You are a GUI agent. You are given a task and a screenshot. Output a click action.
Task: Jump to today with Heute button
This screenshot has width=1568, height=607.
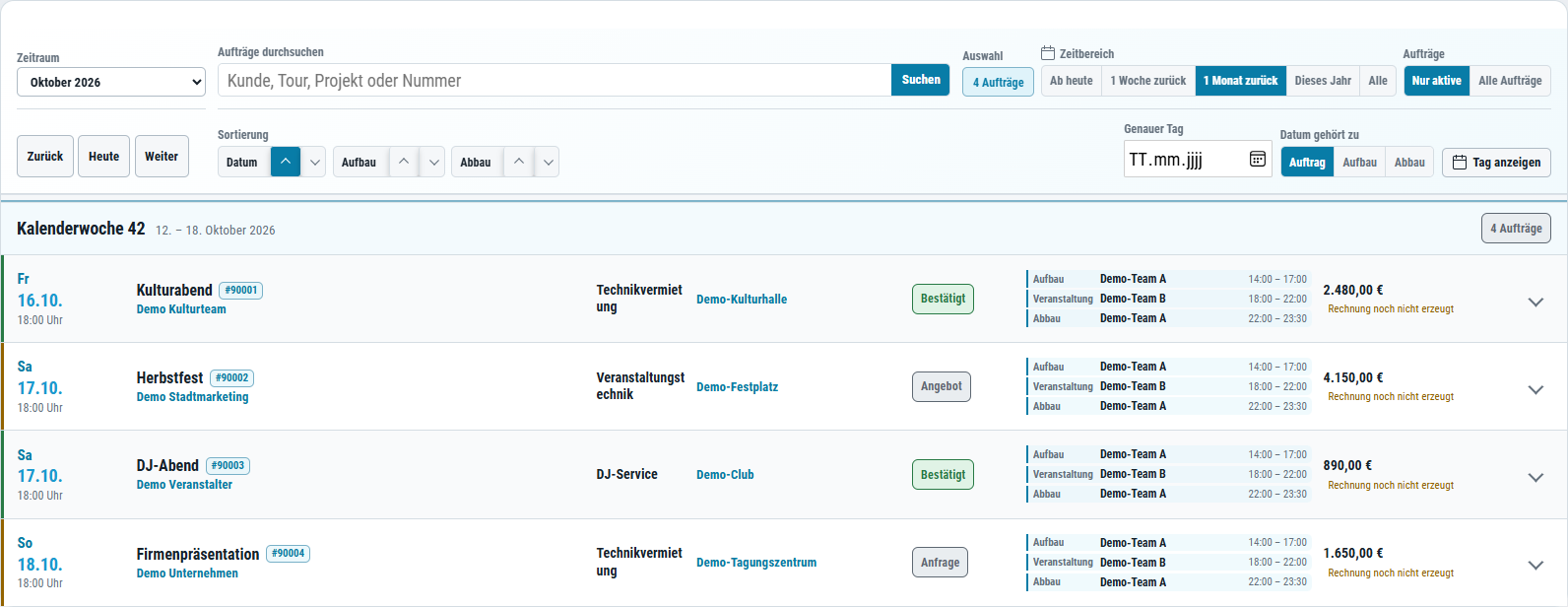pos(104,157)
